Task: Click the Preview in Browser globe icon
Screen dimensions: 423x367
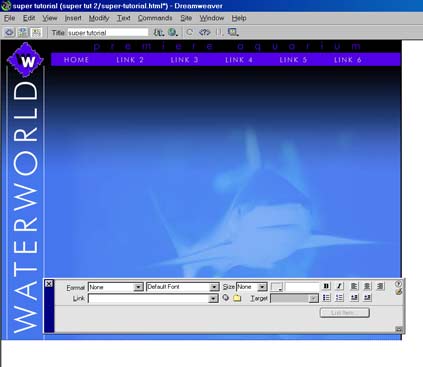Action: click(172, 32)
